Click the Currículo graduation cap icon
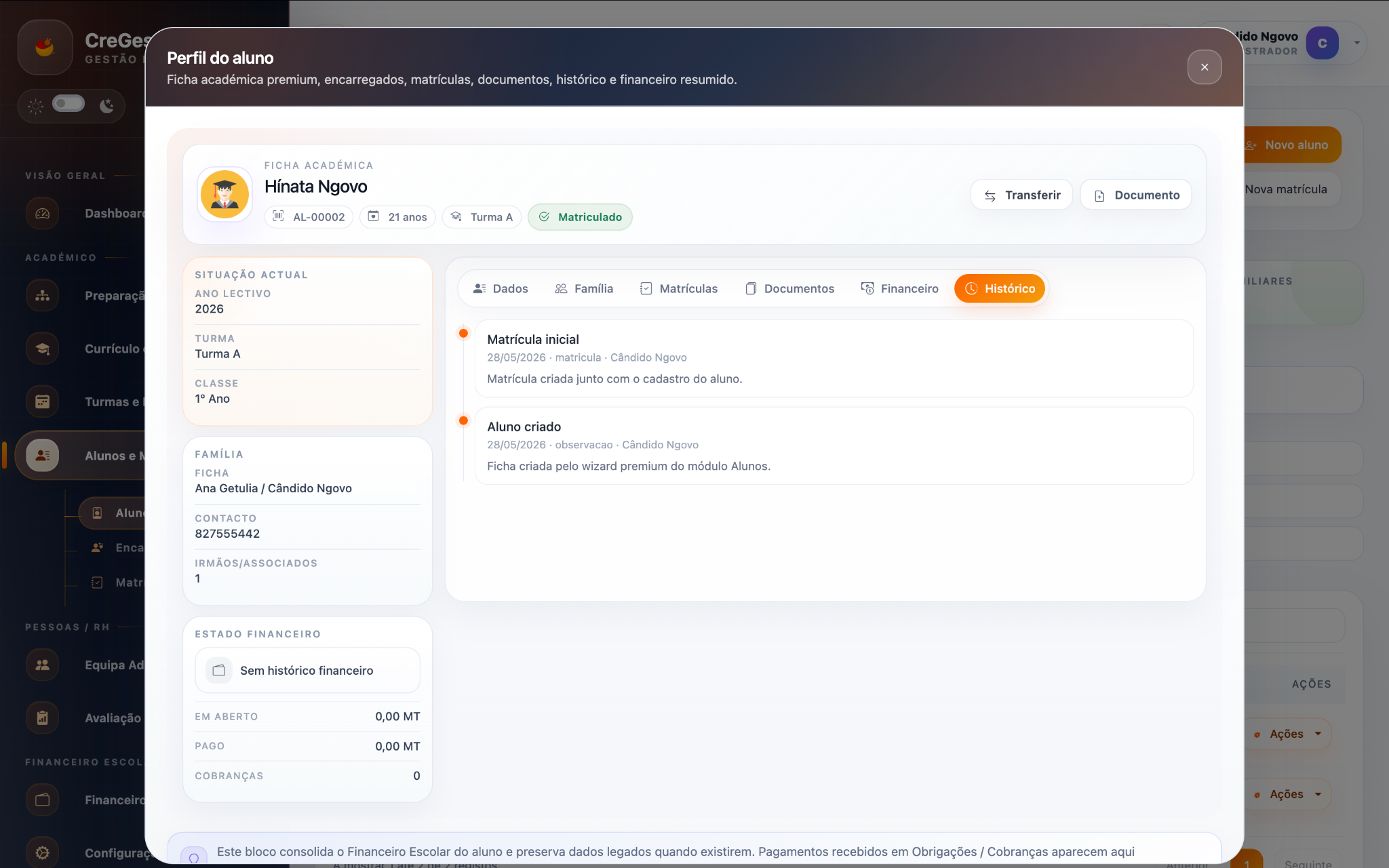 [x=43, y=349]
